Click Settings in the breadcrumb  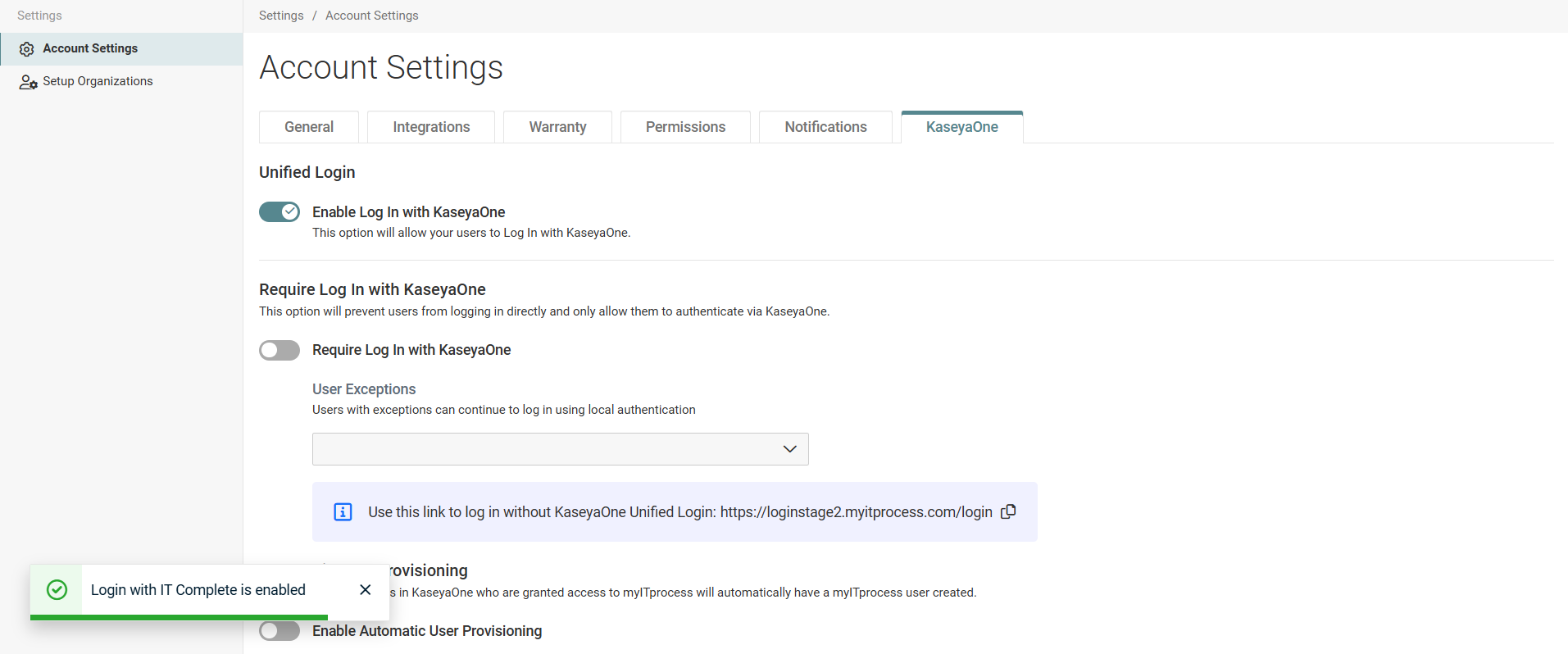(x=281, y=16)
